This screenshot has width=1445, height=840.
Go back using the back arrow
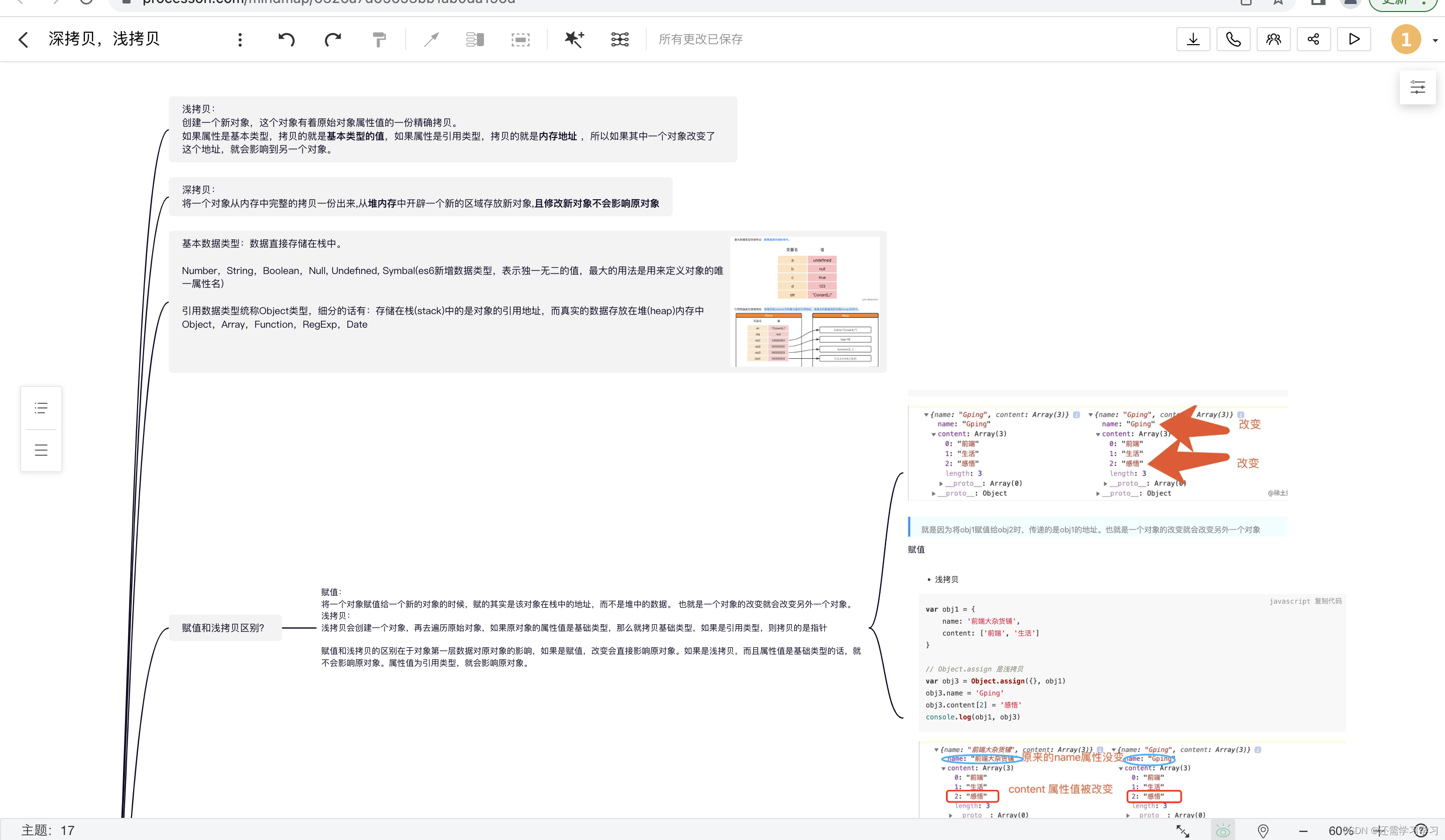[x=23, y=39]
